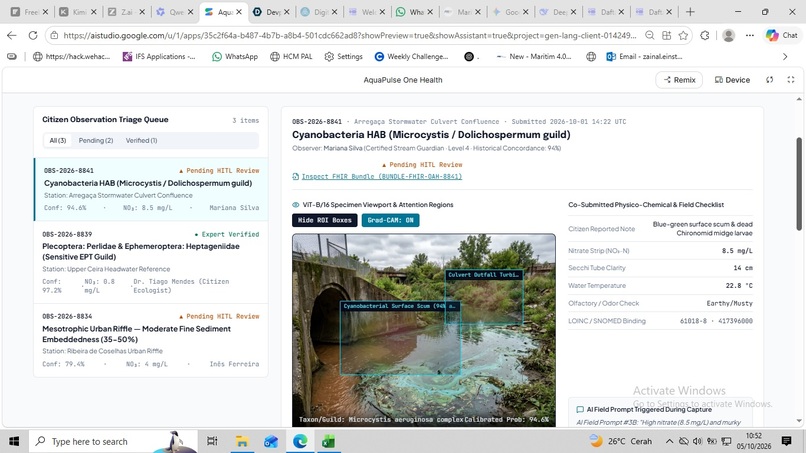Enter fullscreen with the expand icon

(791, 80)
